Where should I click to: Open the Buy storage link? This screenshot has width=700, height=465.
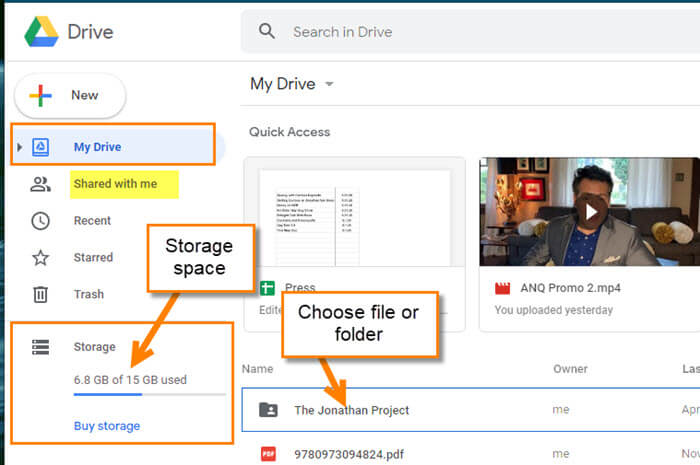pyautogui.click(x=107, y=426)
